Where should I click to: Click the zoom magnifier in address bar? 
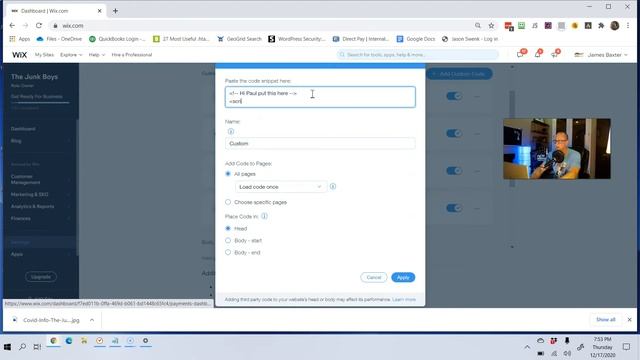tap(478, 26)
